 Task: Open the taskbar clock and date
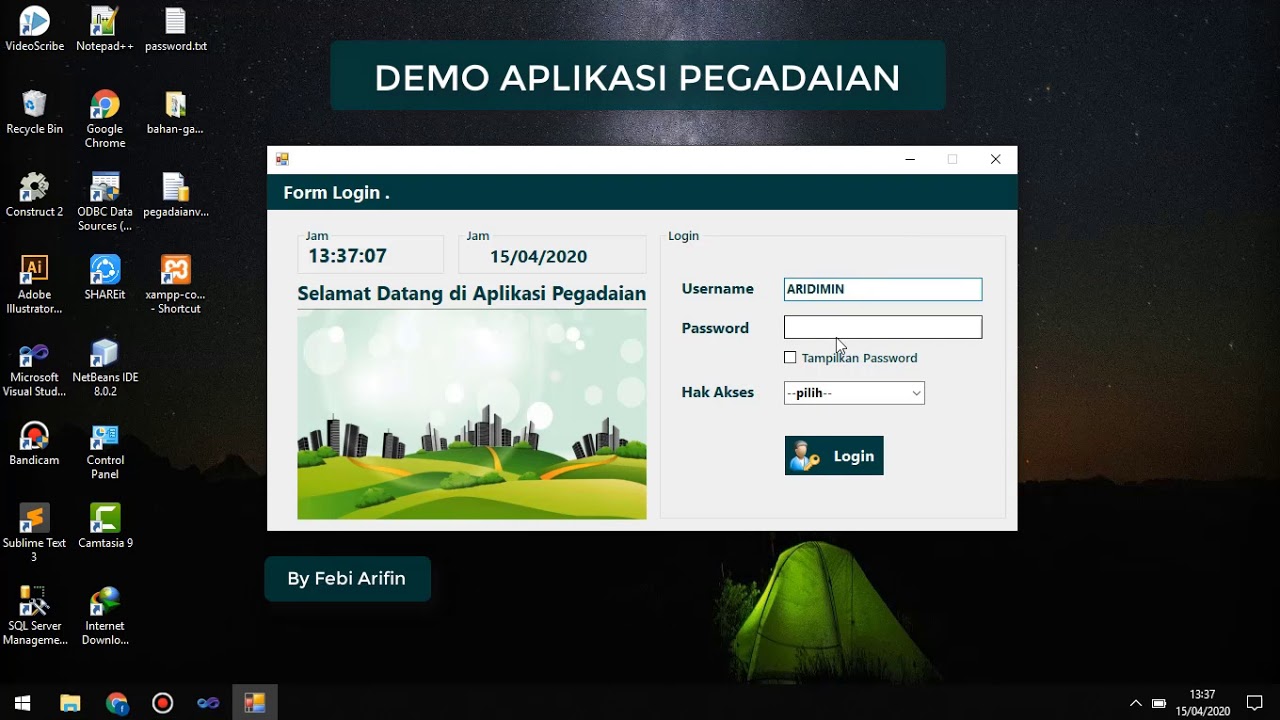click(x=1202, y=703)
